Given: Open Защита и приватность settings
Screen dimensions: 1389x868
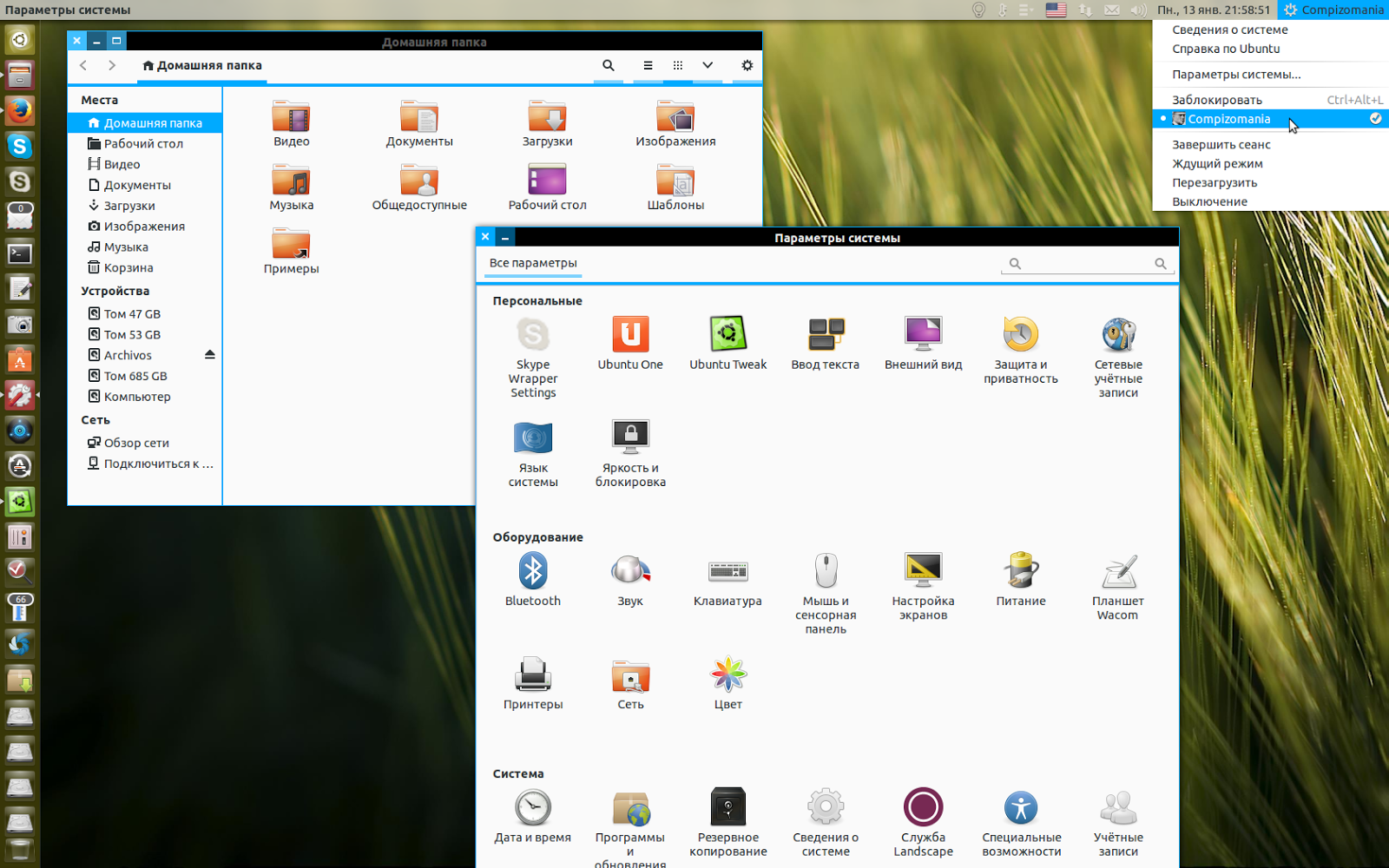Looking at the screenshot, I should click(1021, 350).
